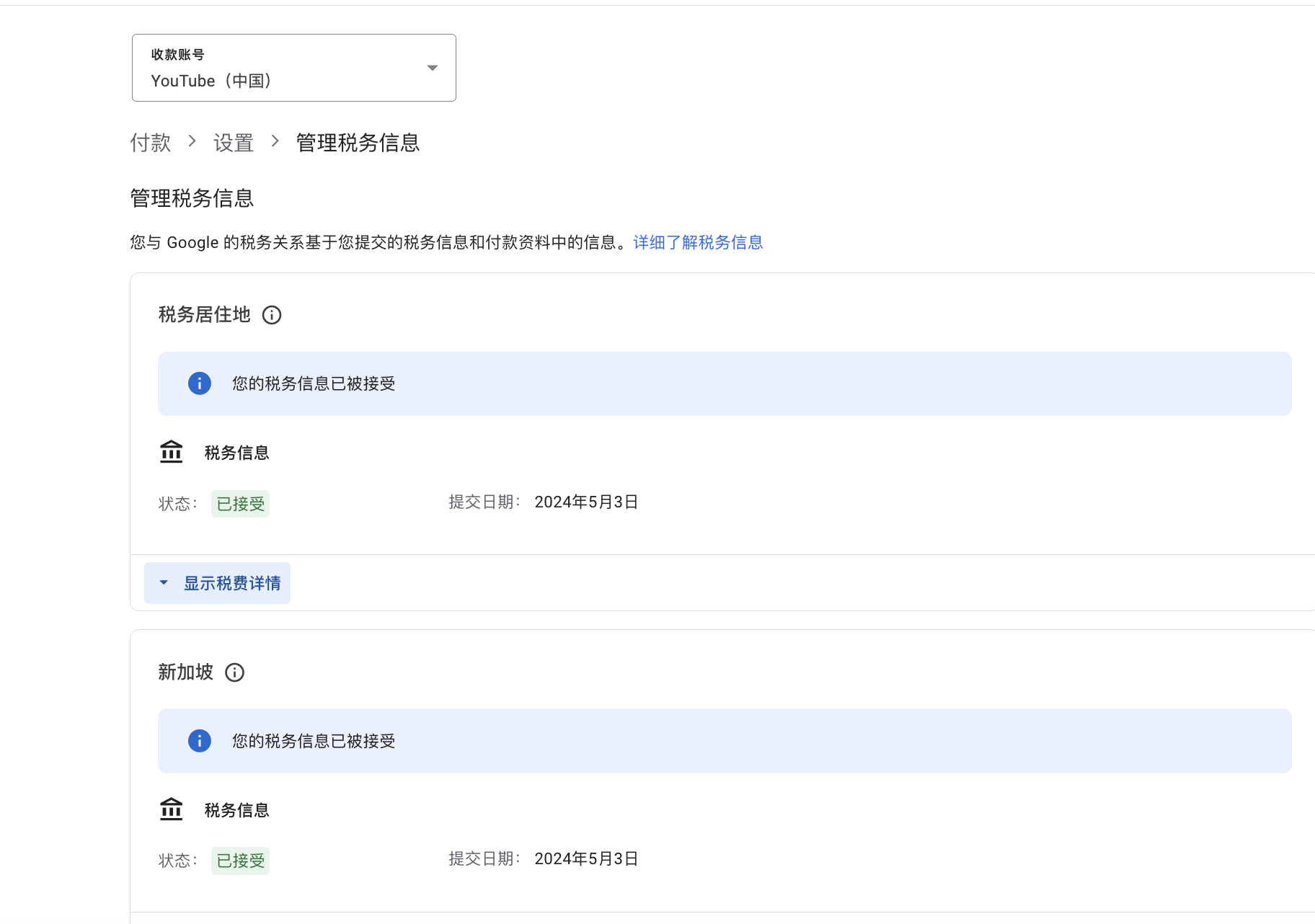
Task: Click the 已接受 status badge under 新加坡
Action: (x=240, y=861)
